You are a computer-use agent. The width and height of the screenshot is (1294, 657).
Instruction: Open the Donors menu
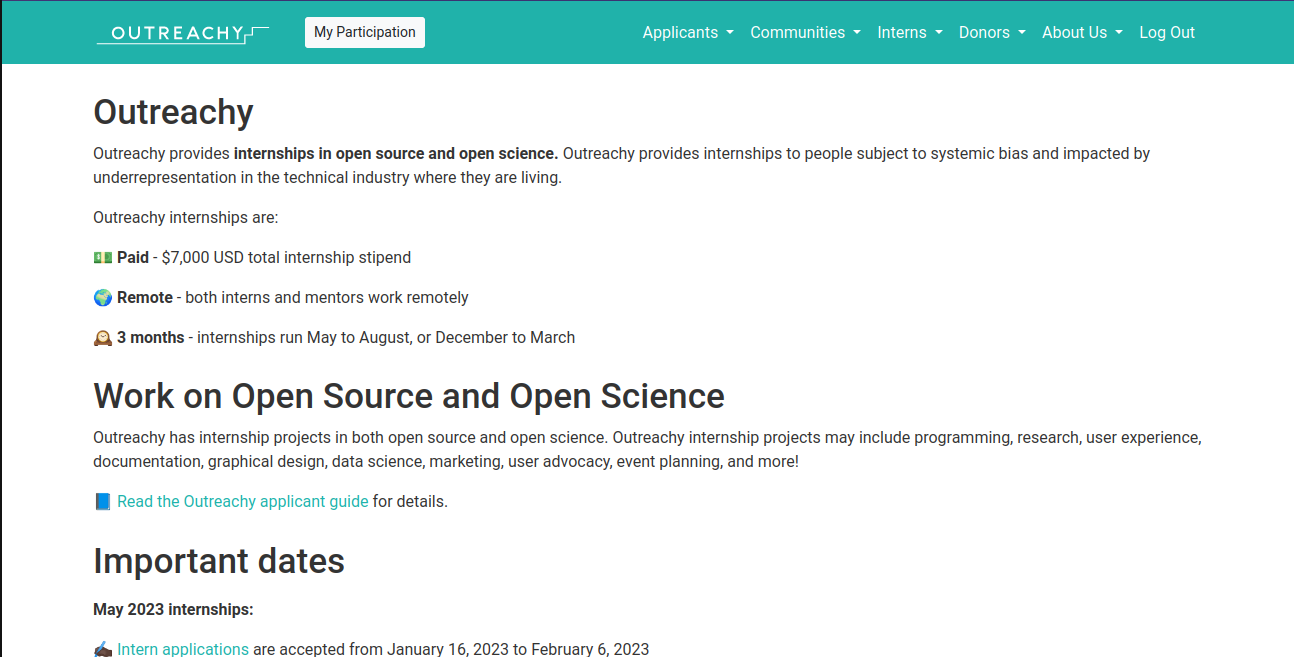pos(991,32)
